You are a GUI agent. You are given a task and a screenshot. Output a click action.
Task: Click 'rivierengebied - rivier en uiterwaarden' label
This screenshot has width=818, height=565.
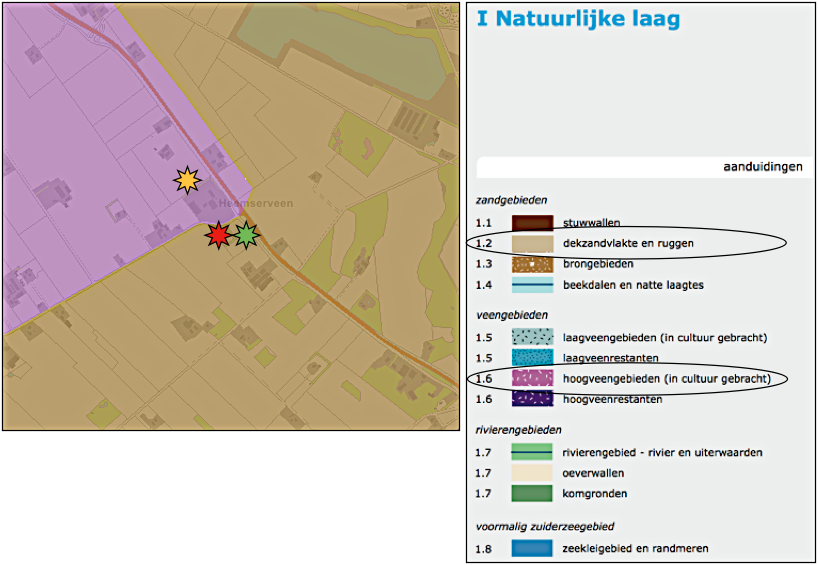tap(663, 452)
